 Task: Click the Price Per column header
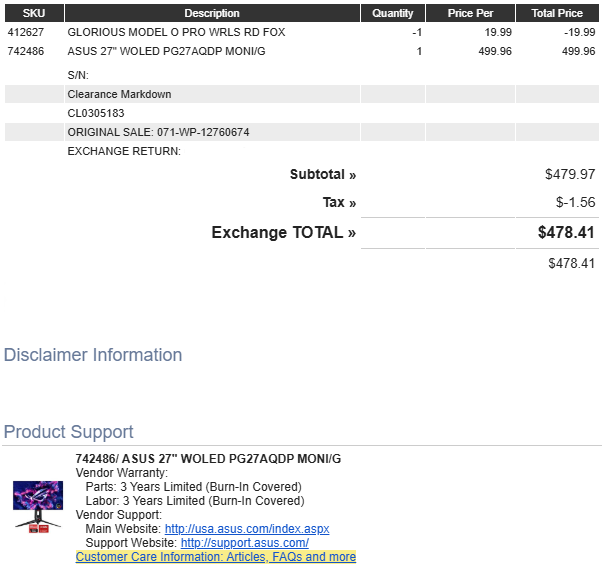coord(470,13)
